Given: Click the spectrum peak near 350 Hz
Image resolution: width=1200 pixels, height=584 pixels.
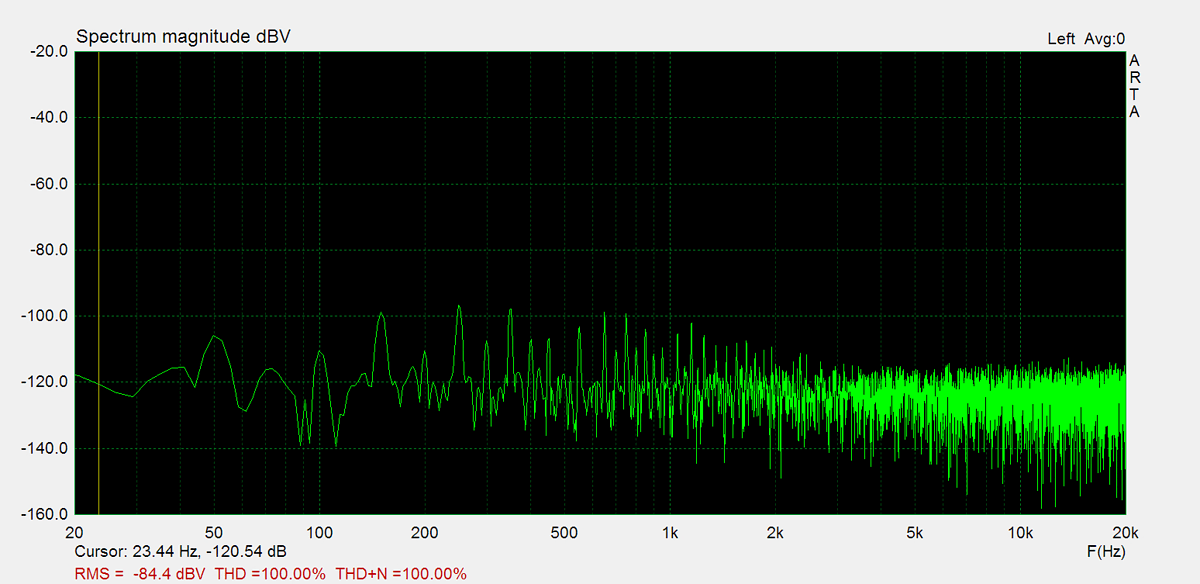Looking at the screenshot, I should 510,310.
